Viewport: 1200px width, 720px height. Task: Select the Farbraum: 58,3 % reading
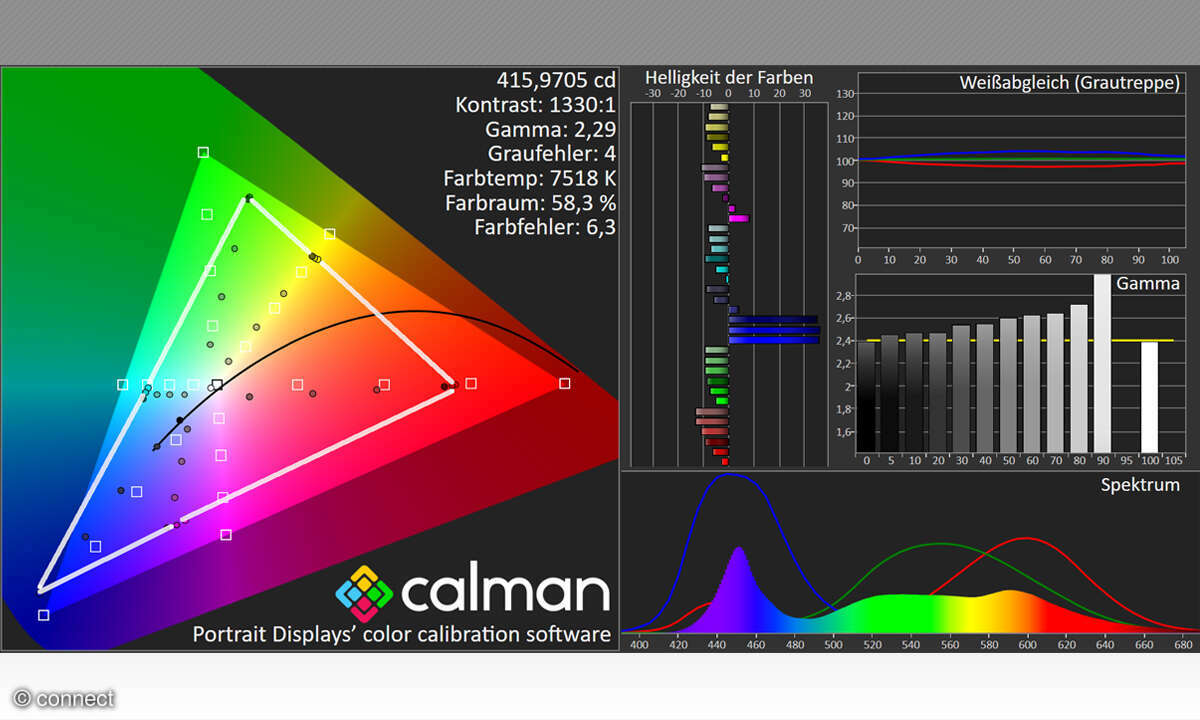pos(530,202)
